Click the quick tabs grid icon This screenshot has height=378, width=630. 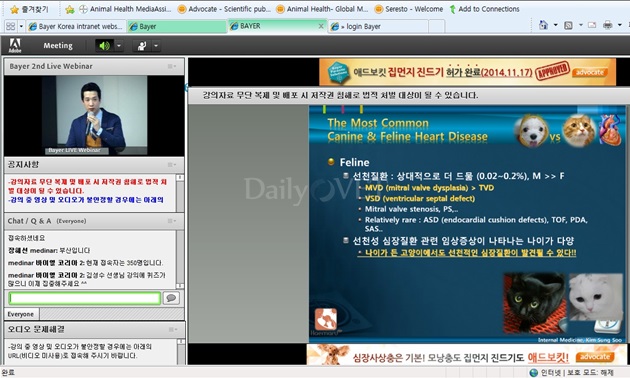coord(10,27)
